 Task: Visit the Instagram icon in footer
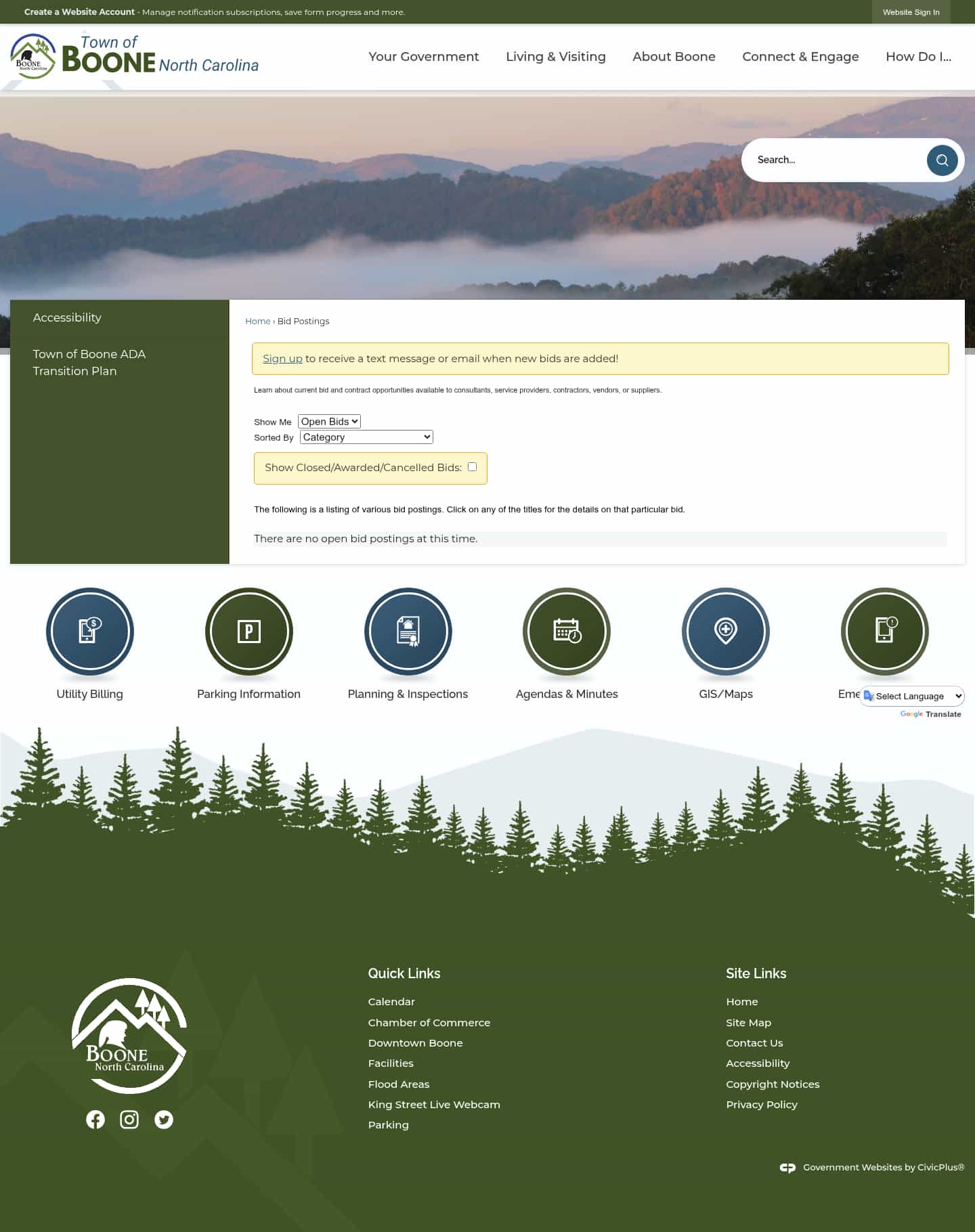click(129, 1120)
